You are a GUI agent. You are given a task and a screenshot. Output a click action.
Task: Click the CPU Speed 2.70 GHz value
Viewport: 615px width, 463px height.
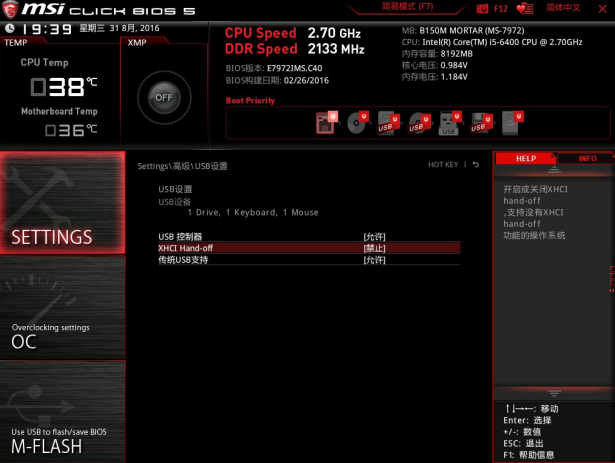pos(334,33)
